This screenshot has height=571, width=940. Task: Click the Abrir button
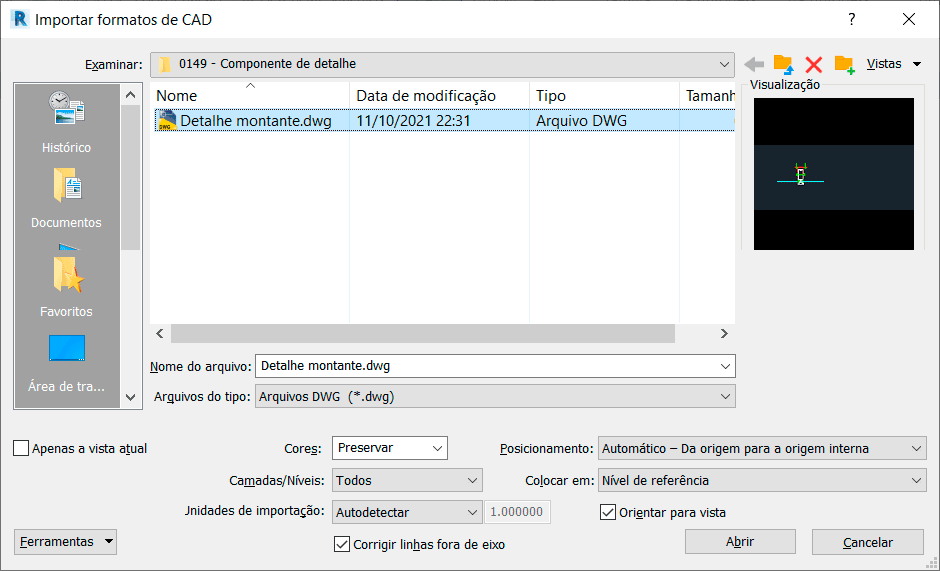pos(740,542)
